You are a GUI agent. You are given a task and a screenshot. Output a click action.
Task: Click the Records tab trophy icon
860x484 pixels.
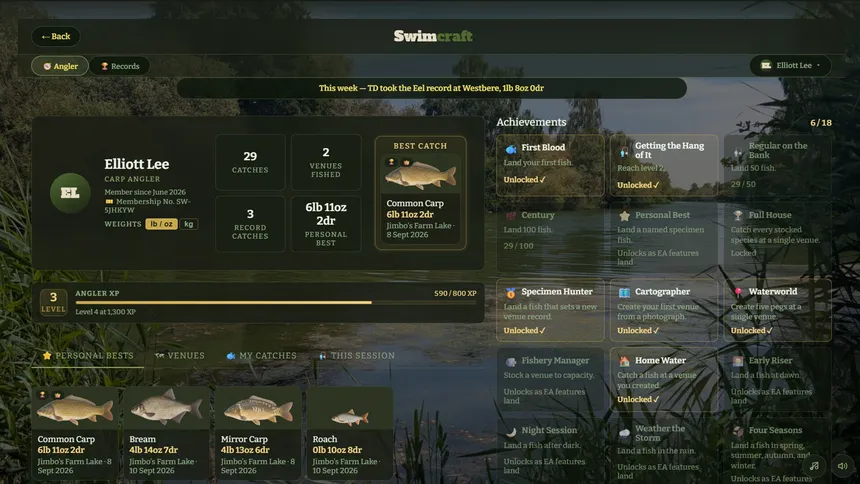coord(104,66)
